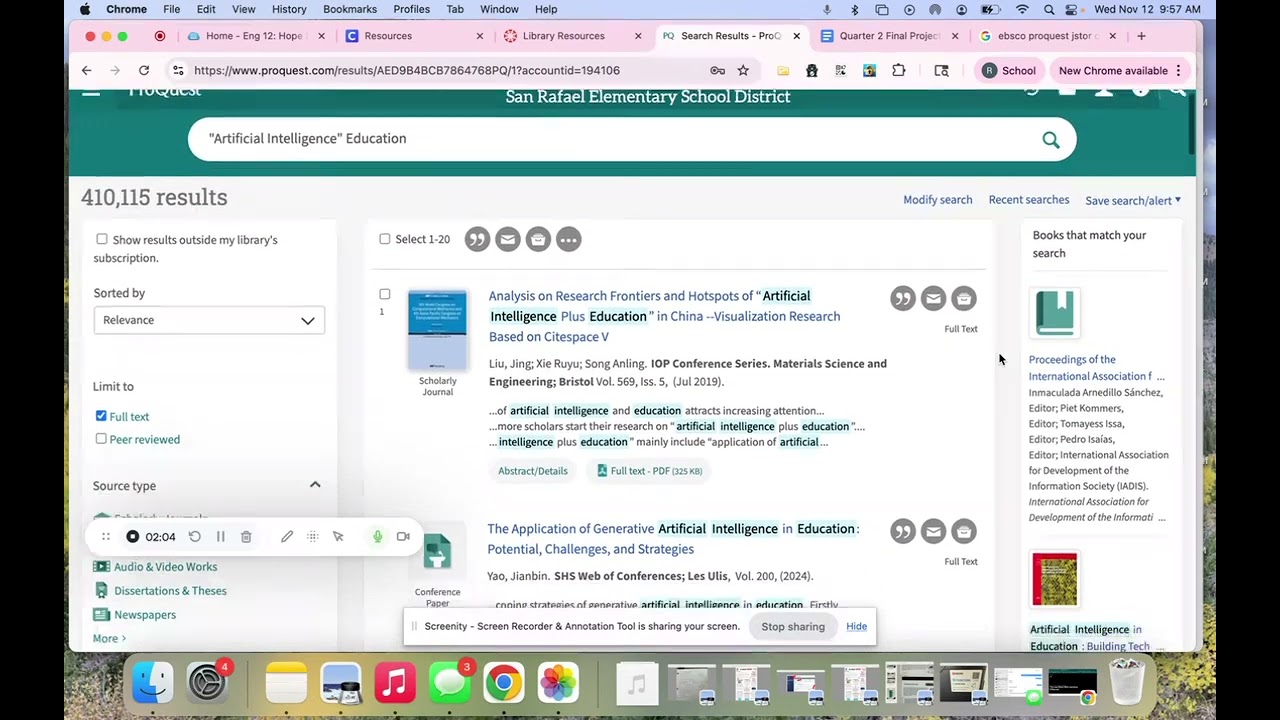Restart the Screenity recording
This screenshot has height=720, width=1280.
tap(195, 537)
